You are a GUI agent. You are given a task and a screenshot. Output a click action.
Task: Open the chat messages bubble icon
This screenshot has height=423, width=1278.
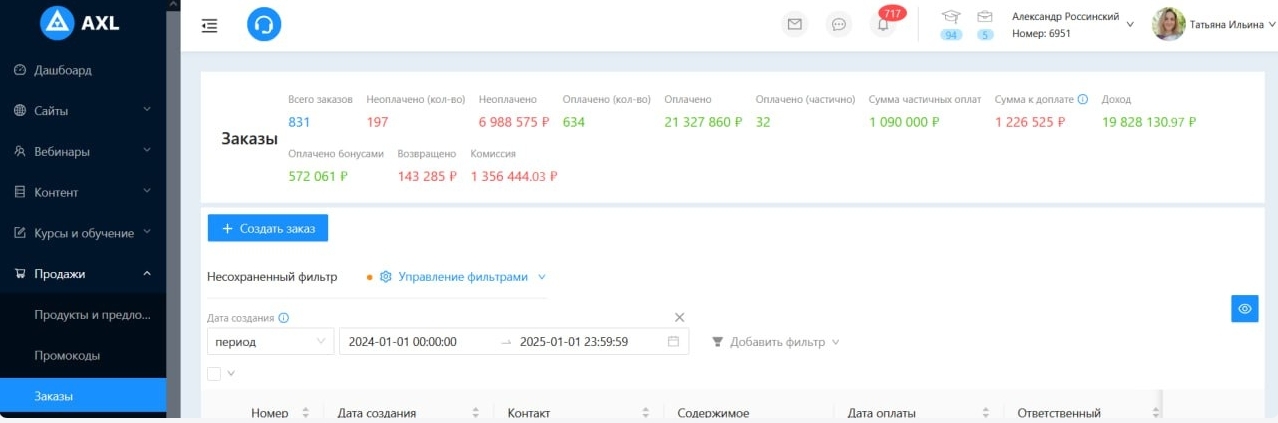coord(839,25)
